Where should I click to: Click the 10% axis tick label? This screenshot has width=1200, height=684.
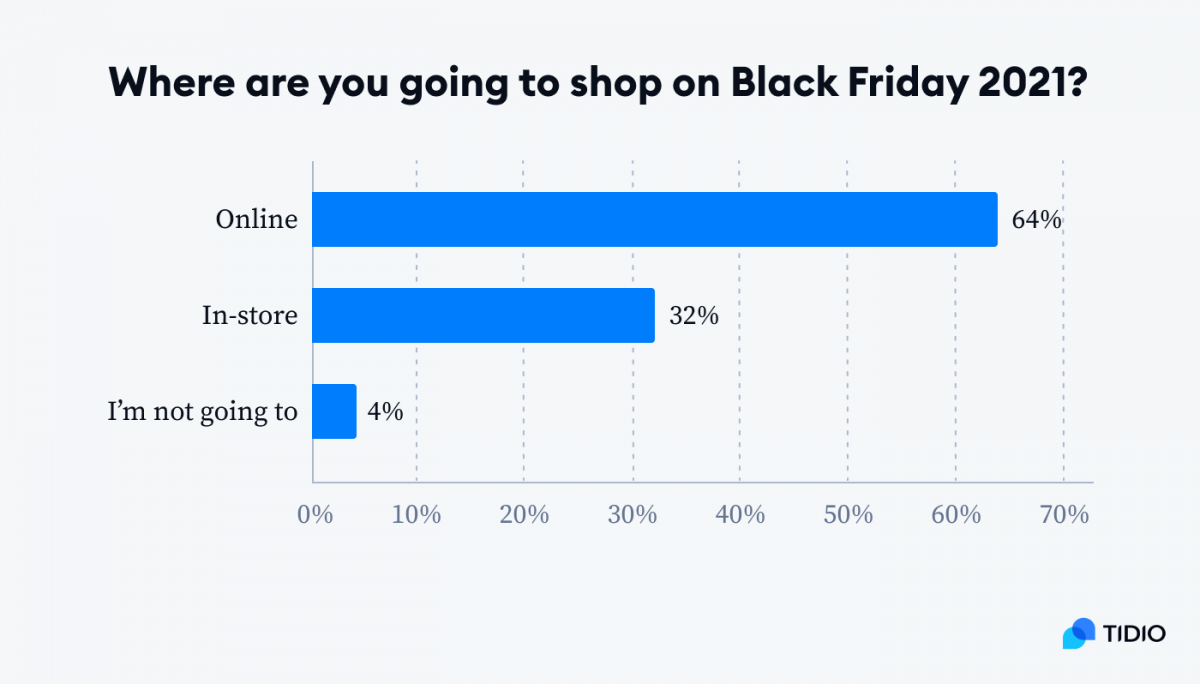point(417,515)
